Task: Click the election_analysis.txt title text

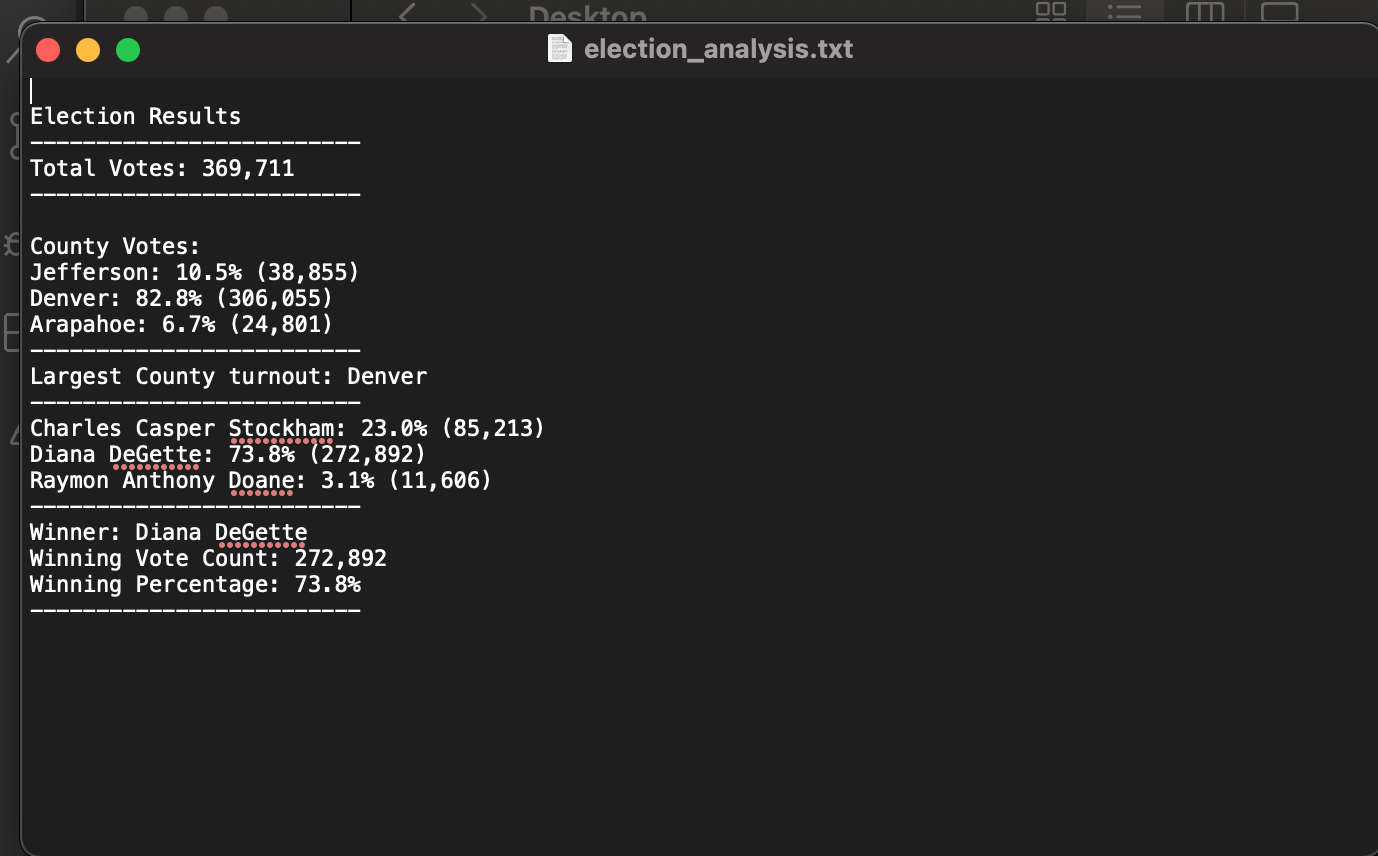Action: [x=718, y=49]
